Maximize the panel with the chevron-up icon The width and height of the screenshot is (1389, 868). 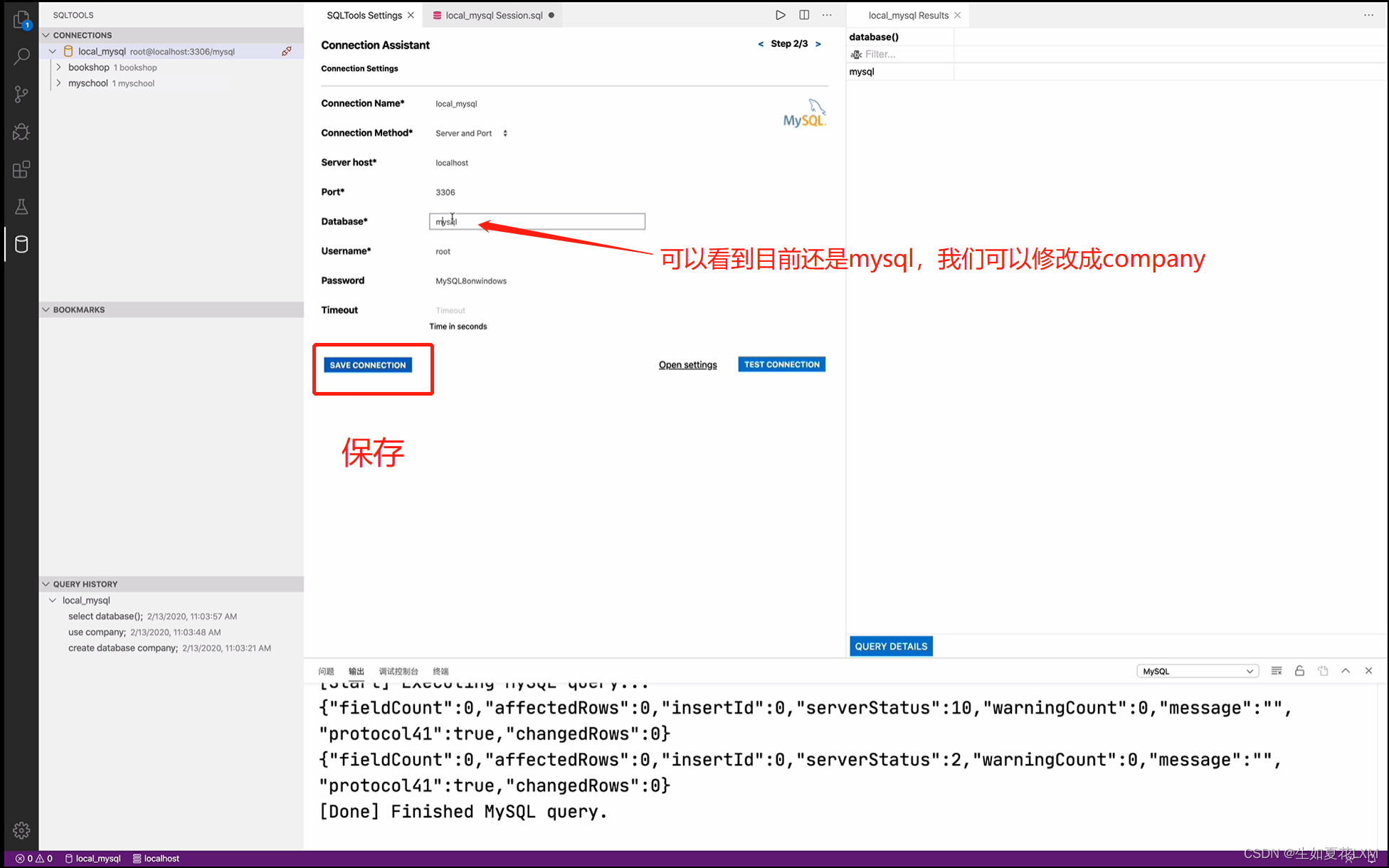coord(1346,671)
